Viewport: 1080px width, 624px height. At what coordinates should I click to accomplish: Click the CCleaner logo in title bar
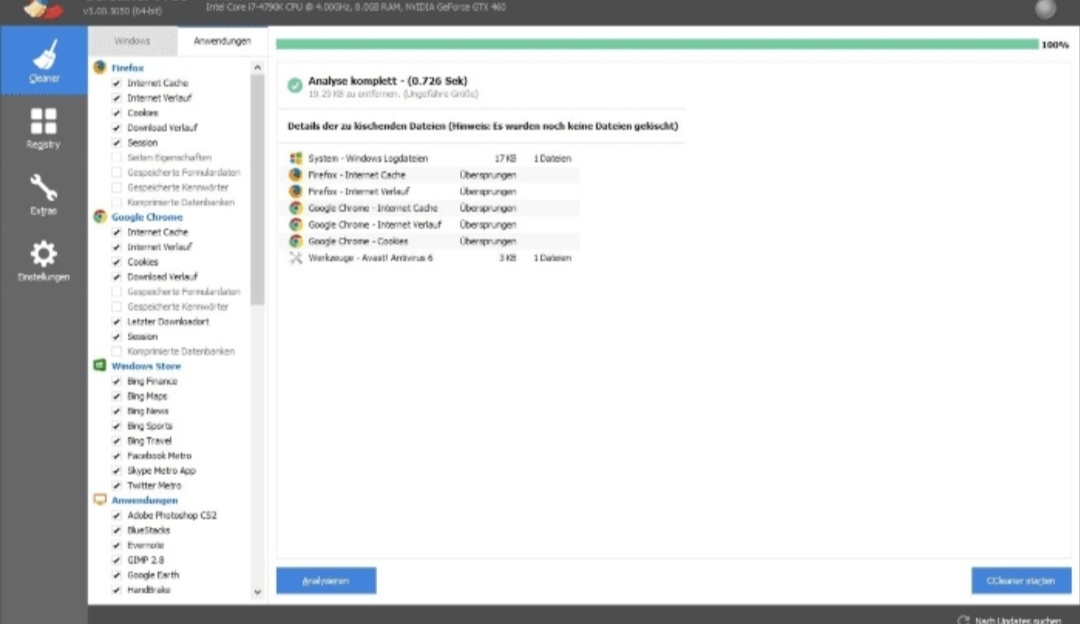point(43,9)
